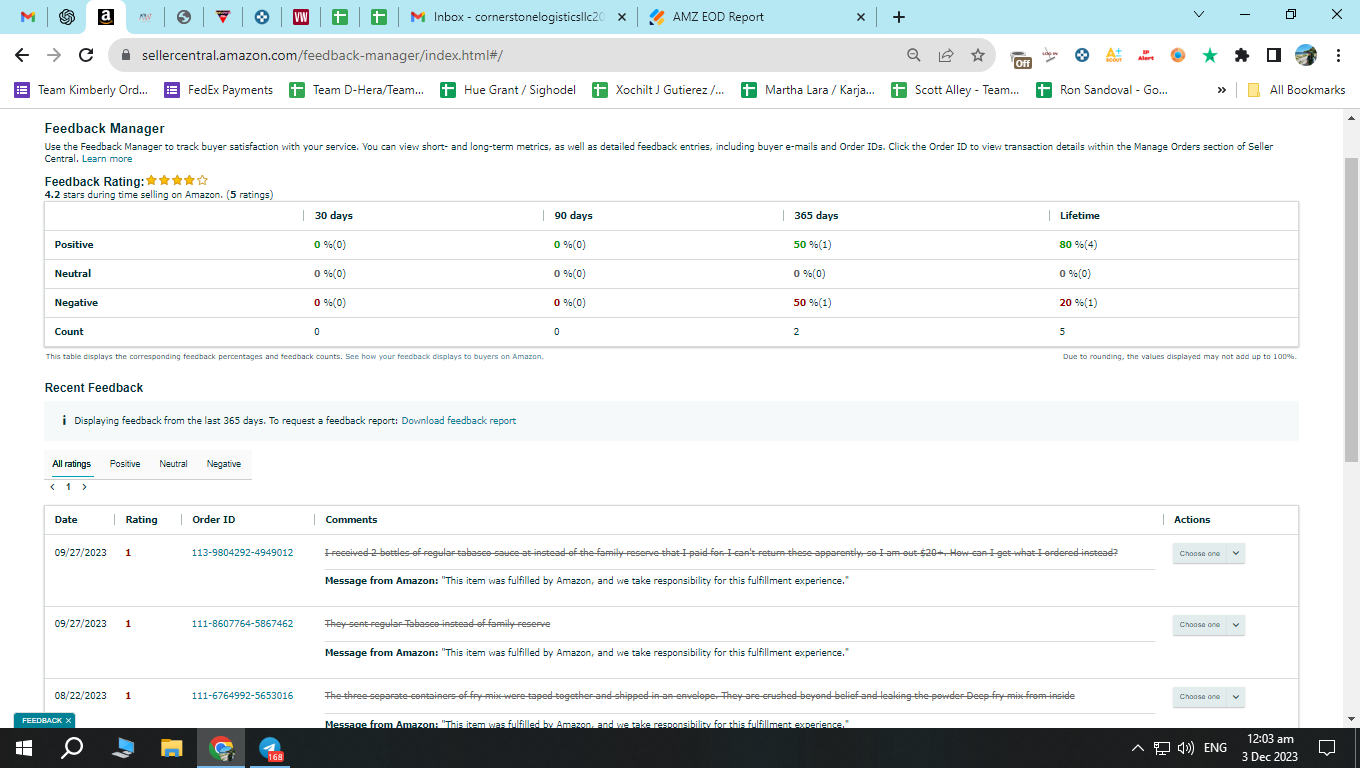
Task: Go to the next feedback page arrow
Action: [x=84, y=487]
